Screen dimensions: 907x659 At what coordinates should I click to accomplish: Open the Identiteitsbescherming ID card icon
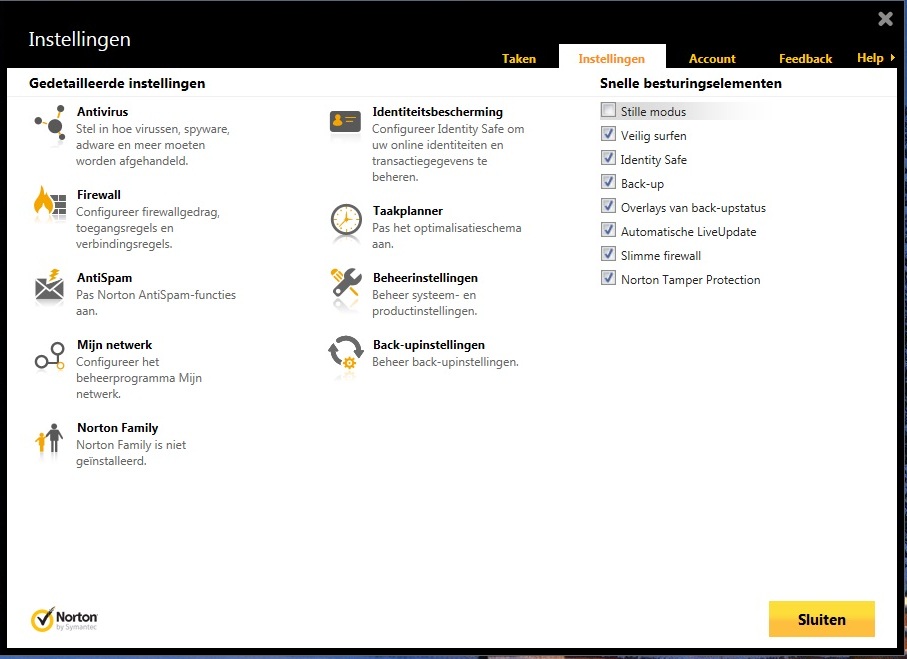click(345, 122)
